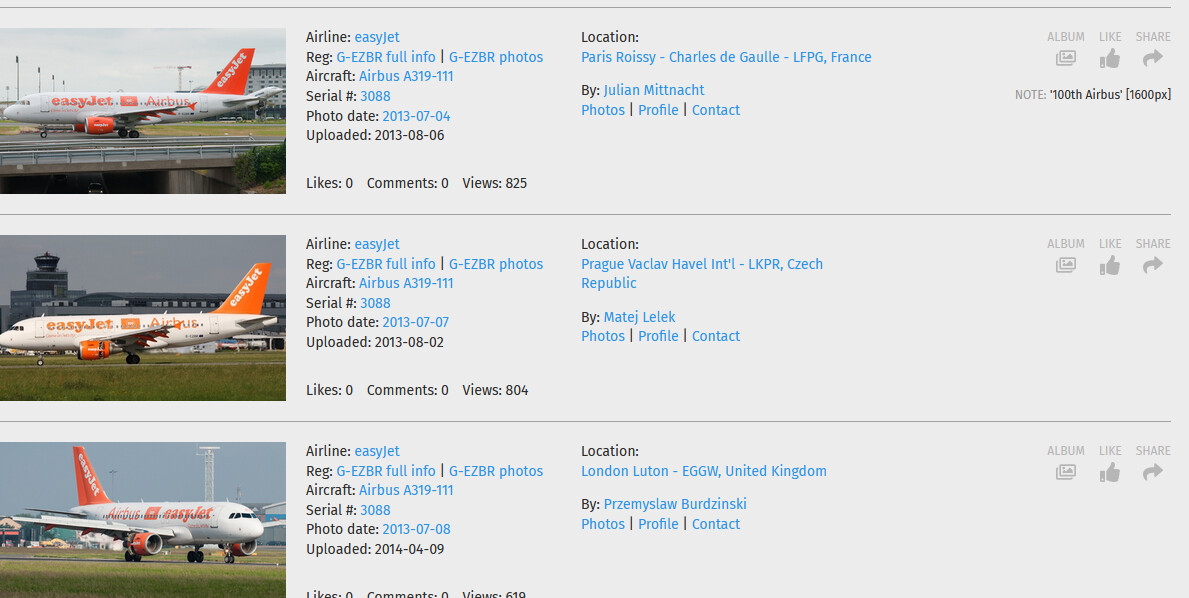This screenshot has height=598, width=1189.
Task: Add the Prague photo to an album
Action: point(1066,266)
